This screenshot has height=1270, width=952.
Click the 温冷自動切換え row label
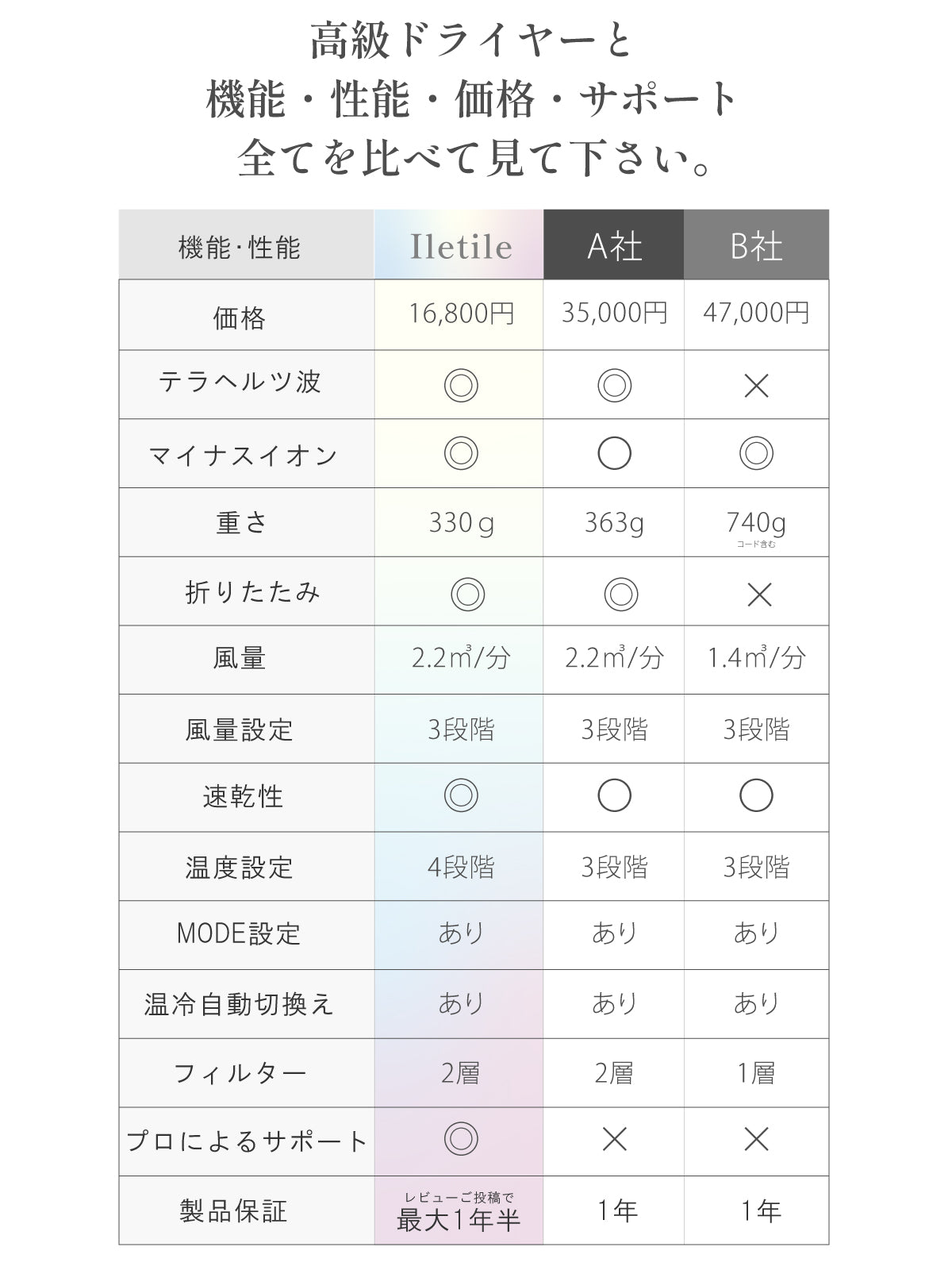pos(240,1004)
